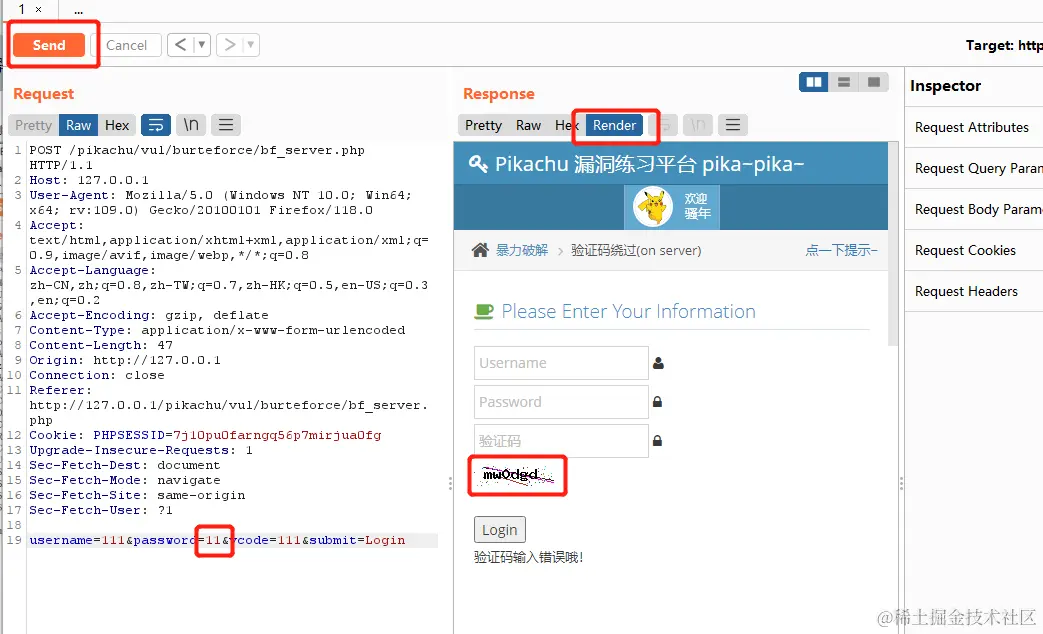Click the 验证码输入错误哦 error message

529,557
